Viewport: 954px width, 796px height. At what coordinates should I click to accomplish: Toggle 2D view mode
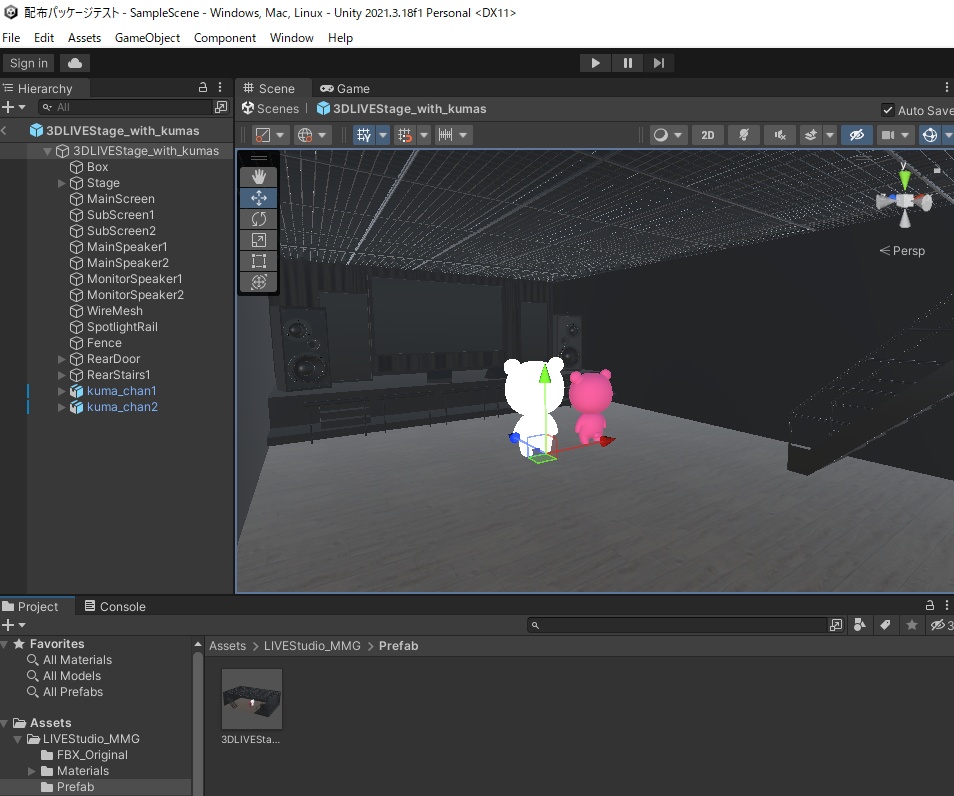click(708, 135)
